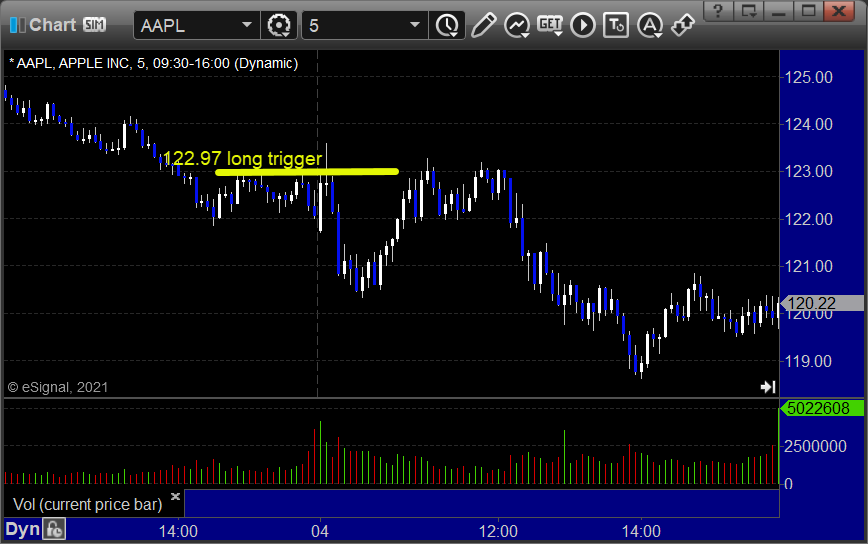Screen dimensions: 868x544
Task: Expand the interval 5 dropdown
Action: 415,25
